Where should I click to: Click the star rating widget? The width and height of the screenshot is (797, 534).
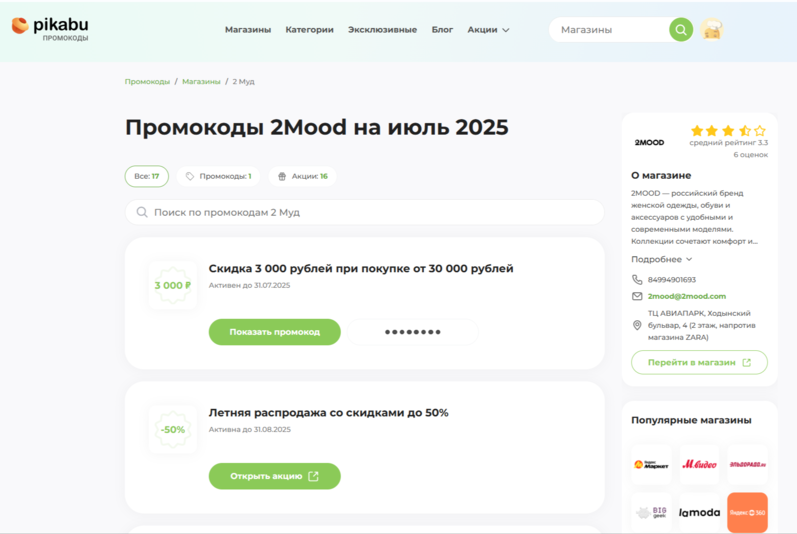pyautogui.click(x=728, y=131)
